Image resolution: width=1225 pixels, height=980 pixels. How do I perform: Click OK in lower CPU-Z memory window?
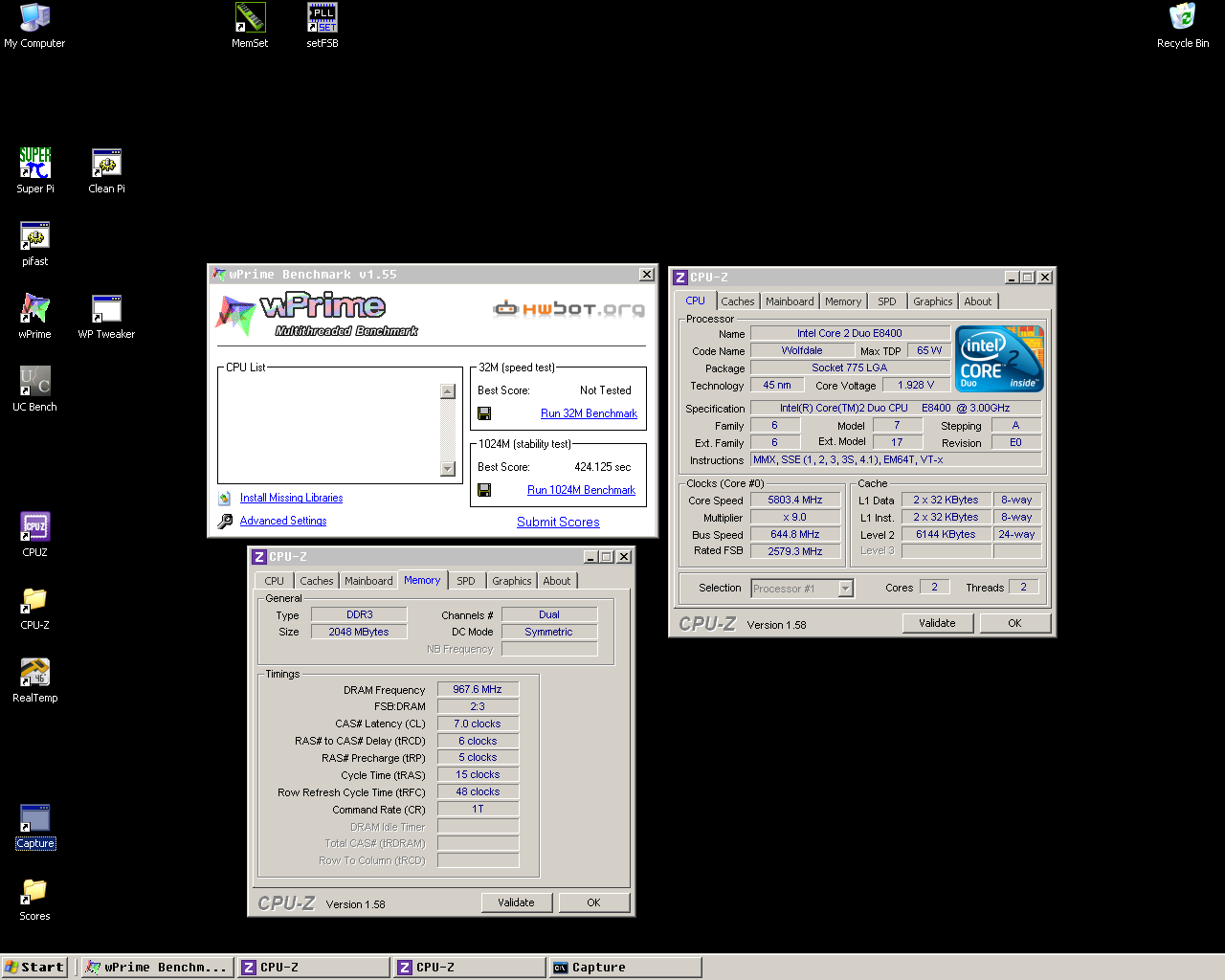[x=593, y=902]
